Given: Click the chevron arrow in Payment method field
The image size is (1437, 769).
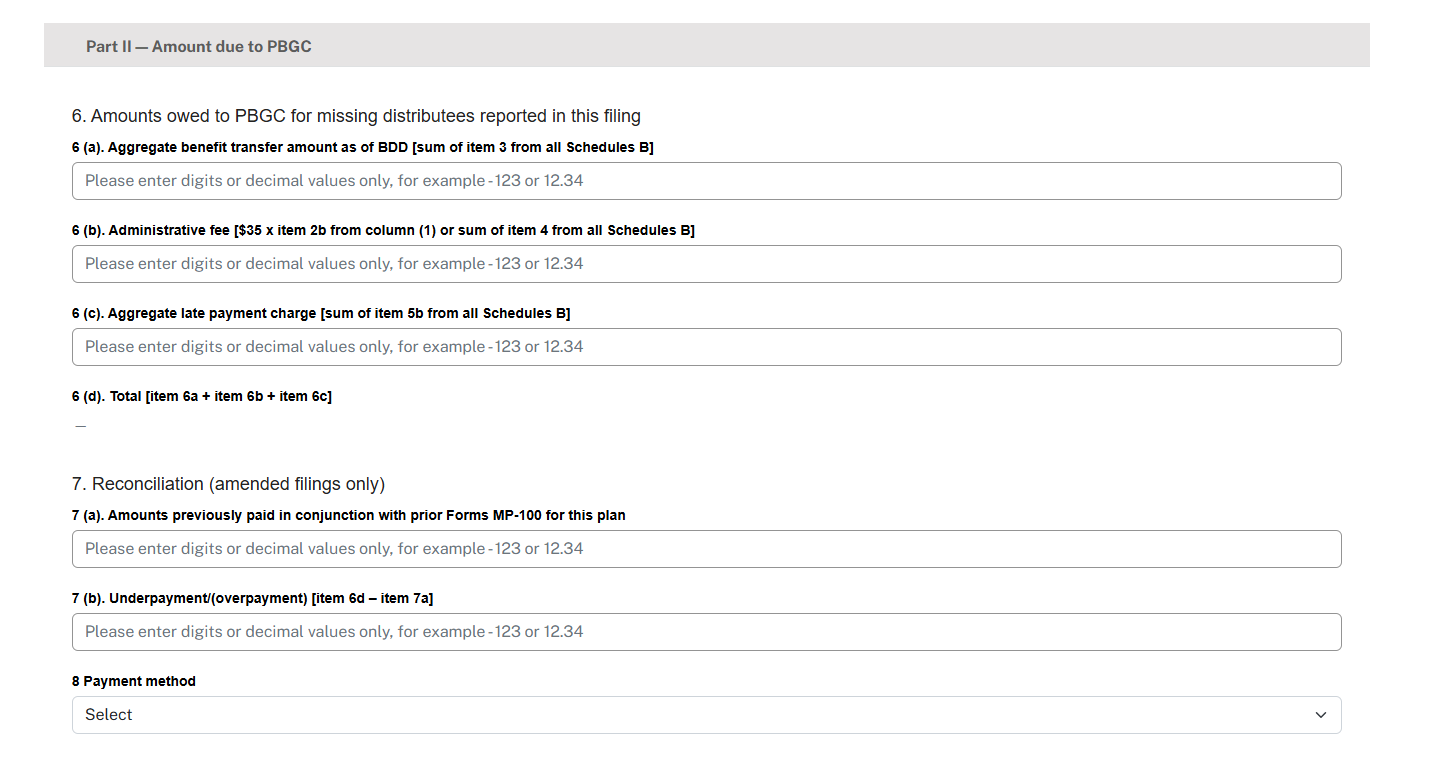Looking at the screenshot, I should [x=1320, y=715].
